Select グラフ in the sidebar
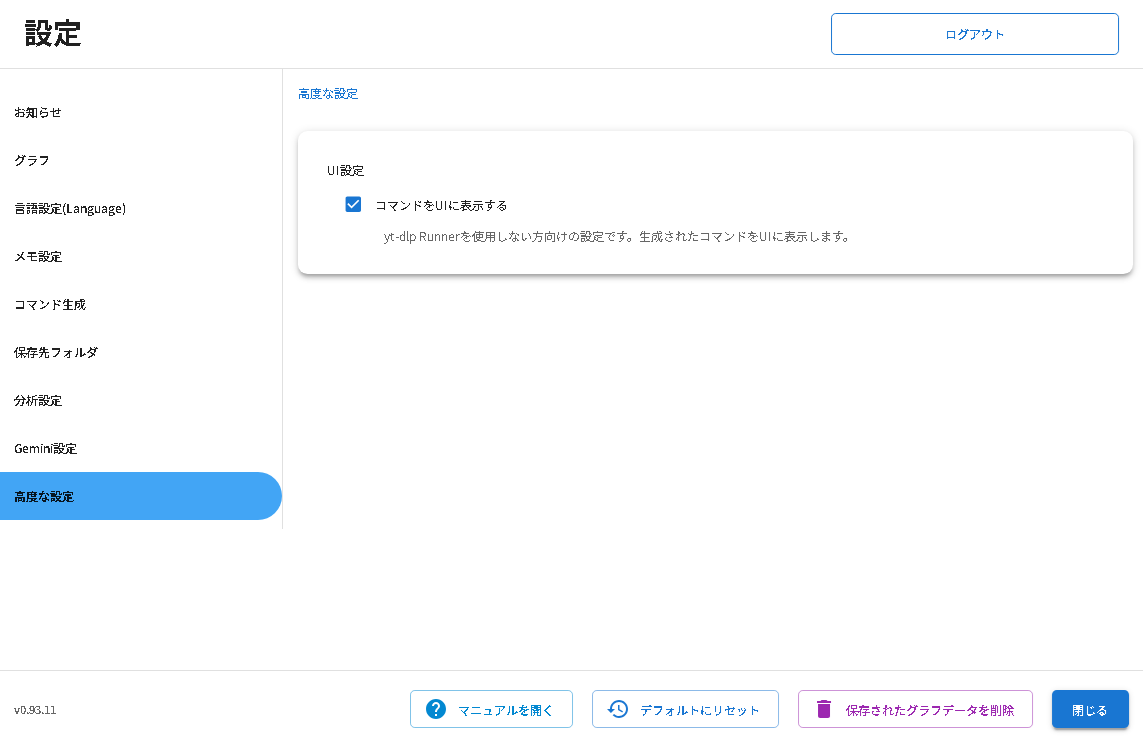The image size is (1143, 742). point(141,160)
